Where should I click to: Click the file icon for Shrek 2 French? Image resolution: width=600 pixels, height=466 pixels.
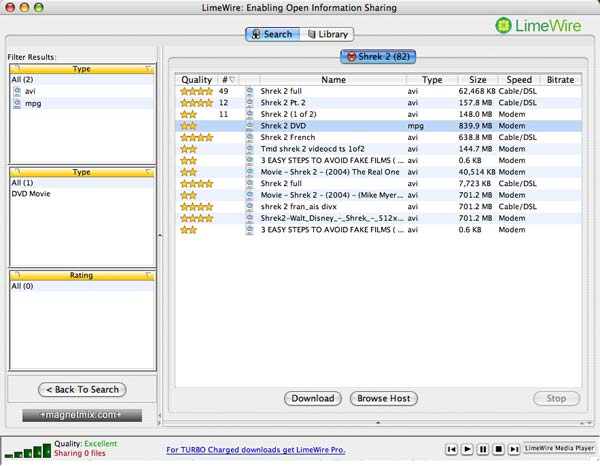coord(249,137)
